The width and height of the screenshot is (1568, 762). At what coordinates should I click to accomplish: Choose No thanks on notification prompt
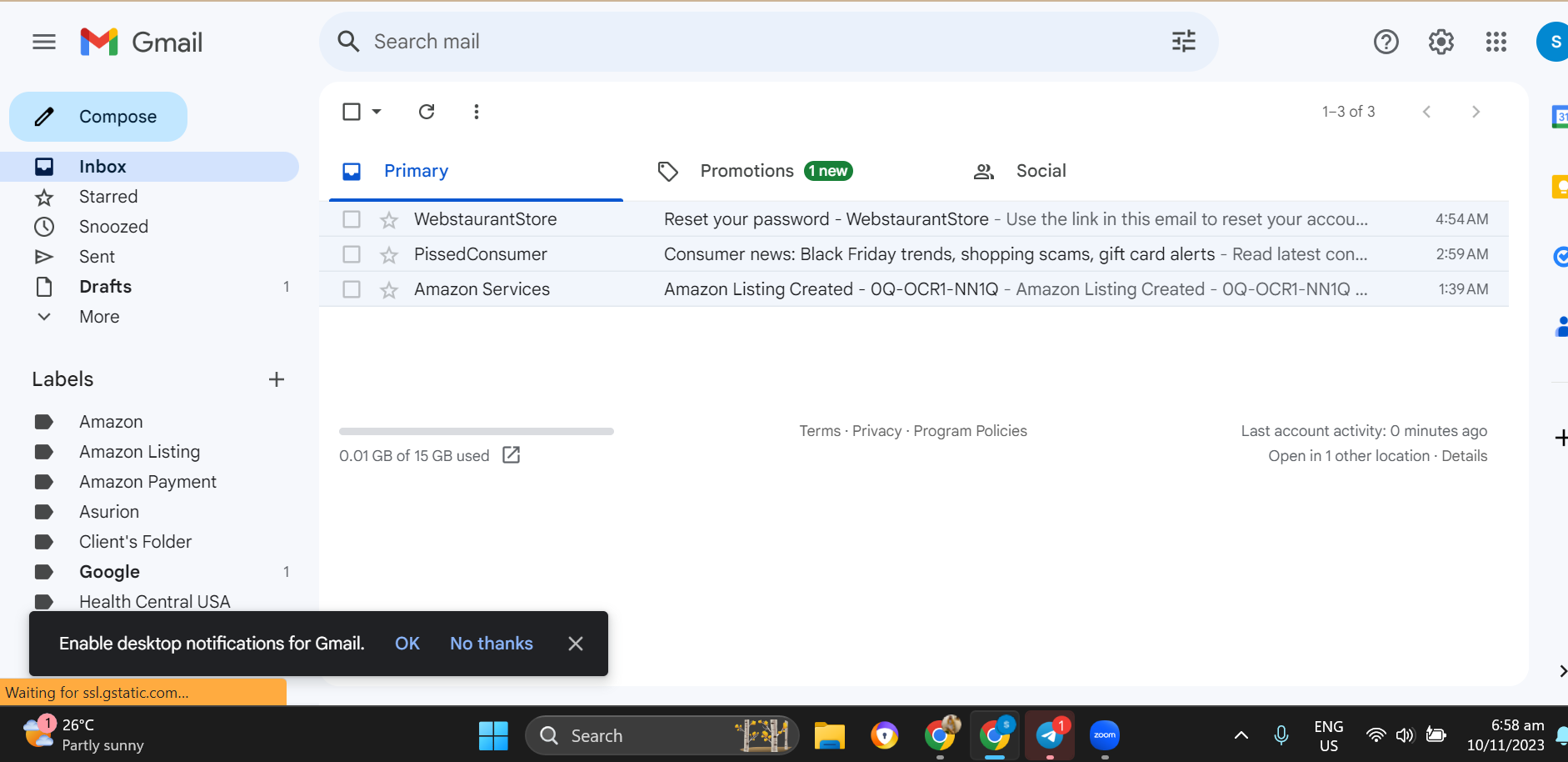click(492, 644)
